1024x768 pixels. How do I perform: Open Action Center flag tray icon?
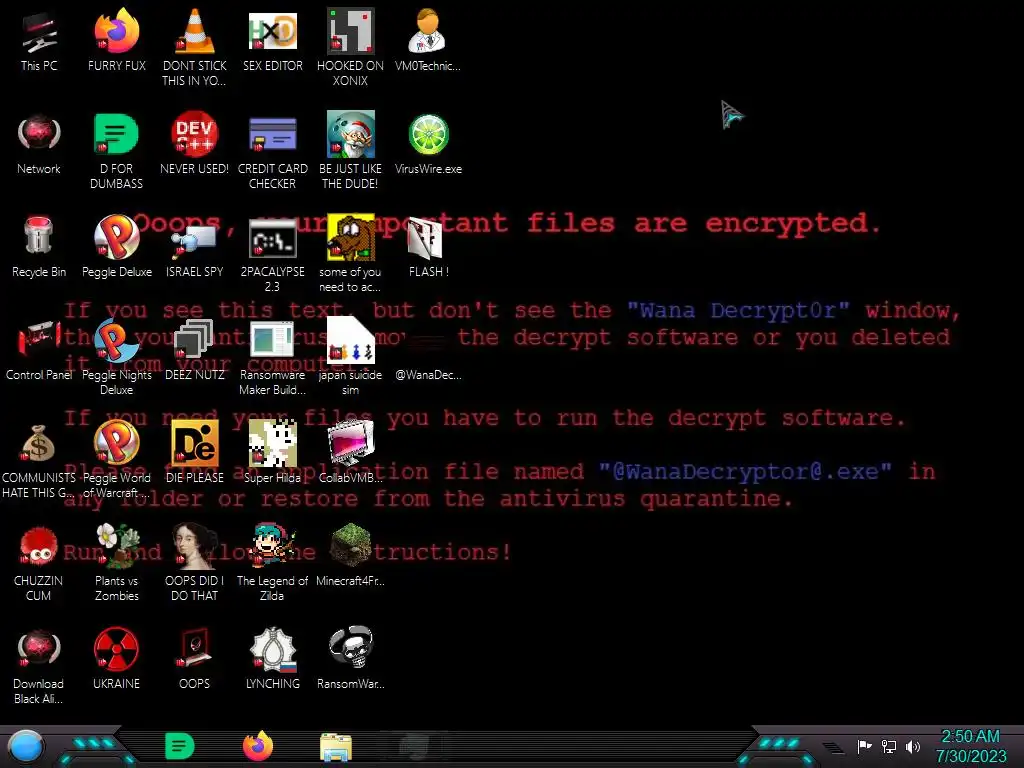(864, 746)
